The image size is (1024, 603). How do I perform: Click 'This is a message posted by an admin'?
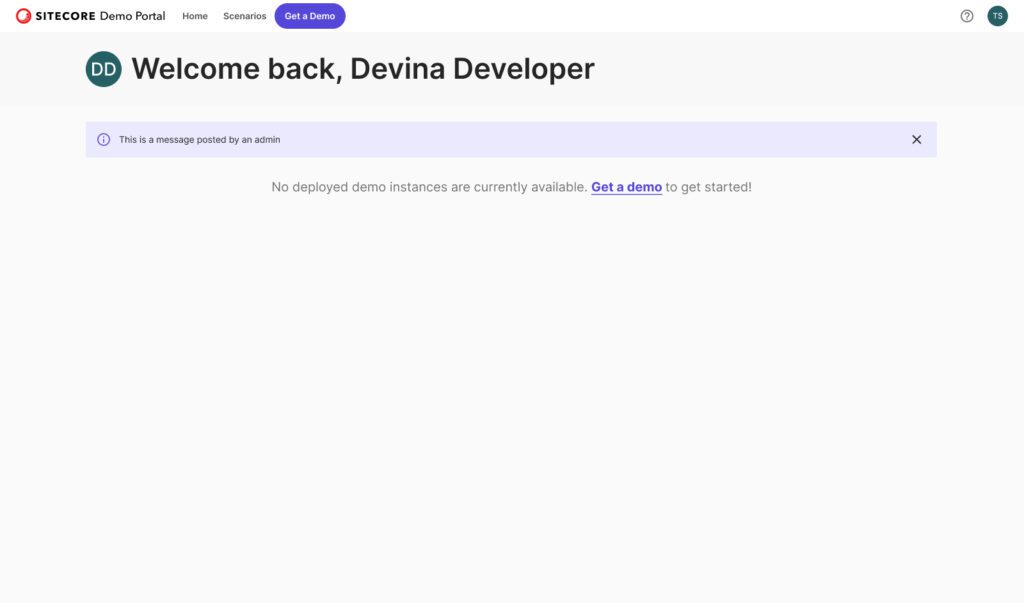[x=199, y=139]
